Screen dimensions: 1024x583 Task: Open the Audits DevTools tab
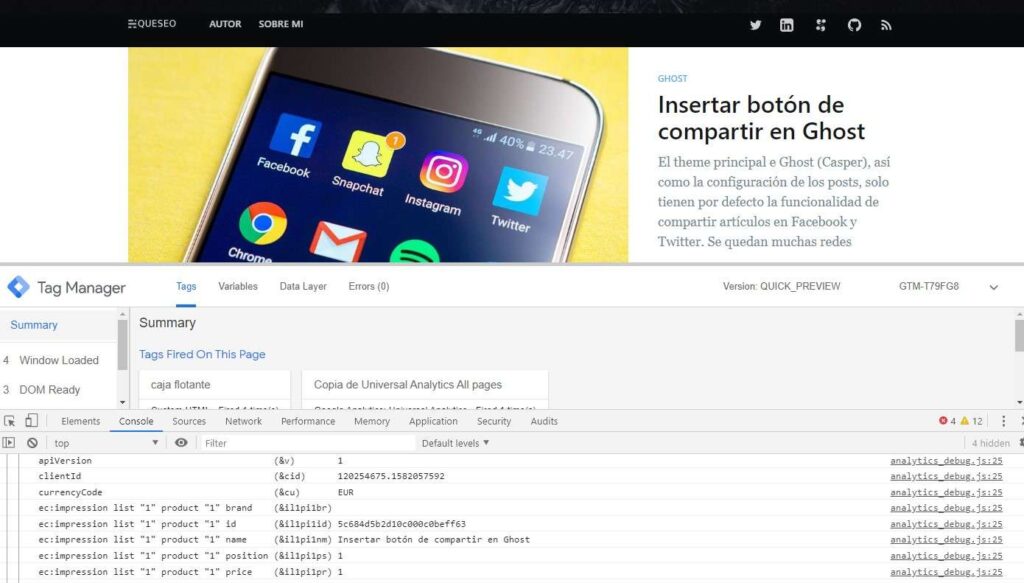click(x=544, y=421)
